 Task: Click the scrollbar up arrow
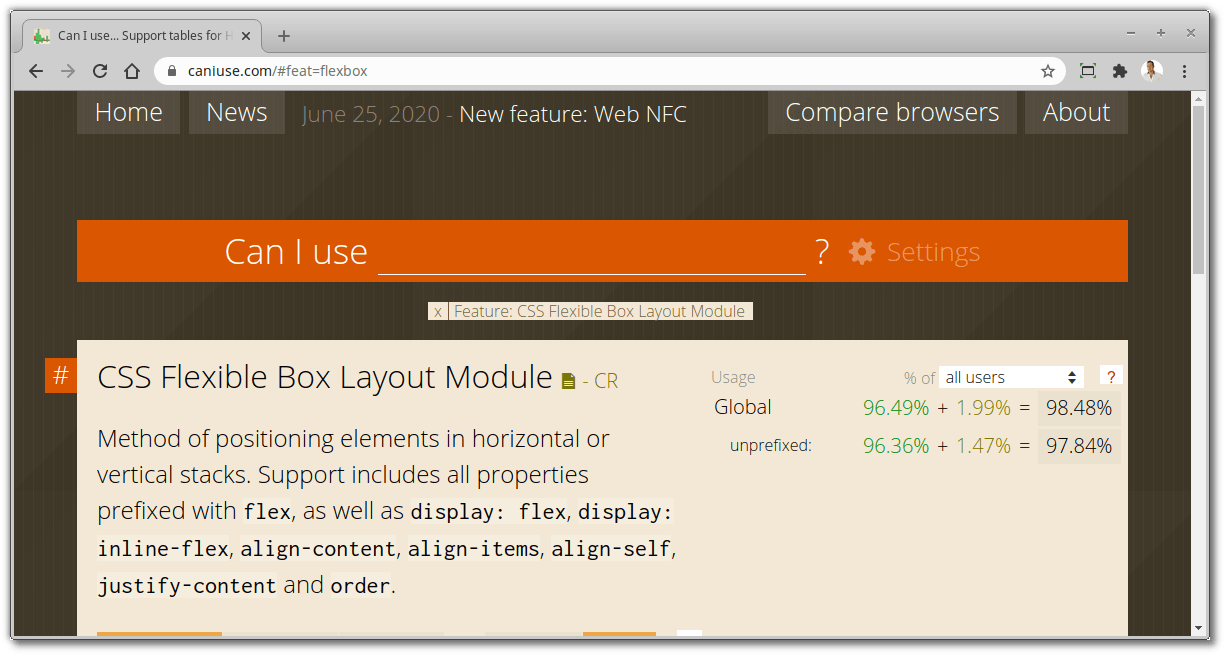tap(1199, 98)
